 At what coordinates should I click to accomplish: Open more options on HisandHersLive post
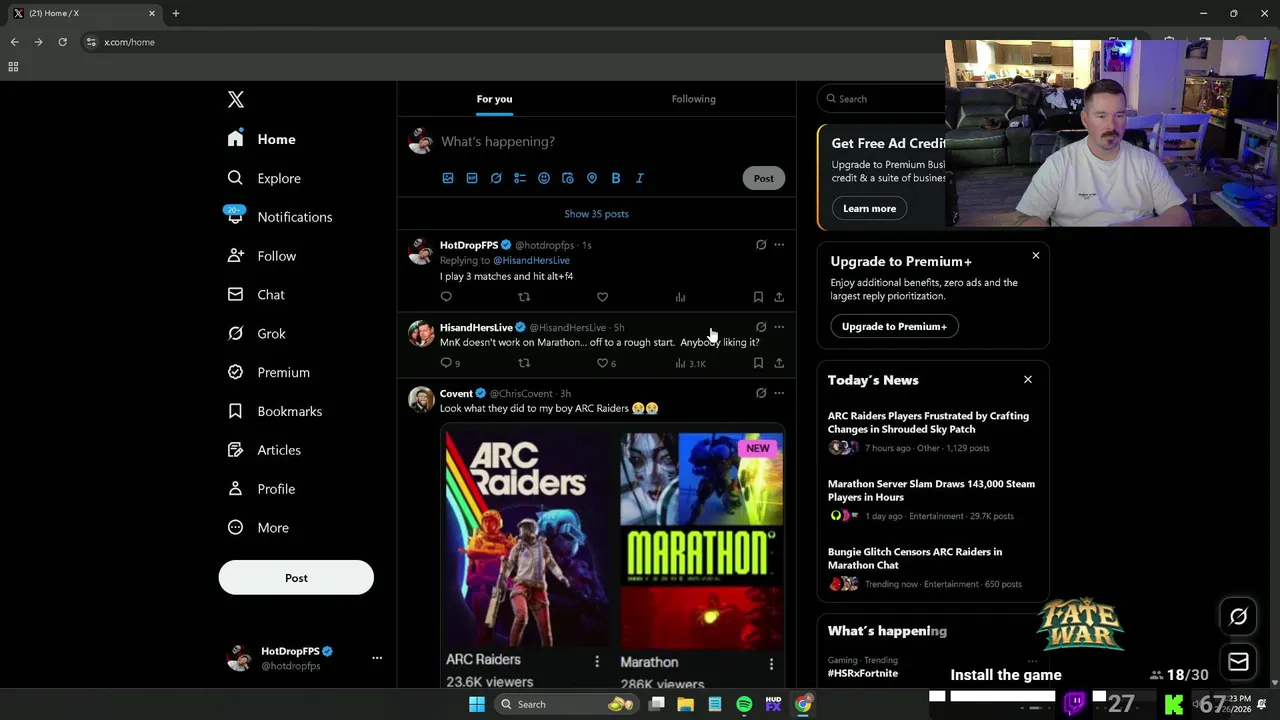[779, 327]
